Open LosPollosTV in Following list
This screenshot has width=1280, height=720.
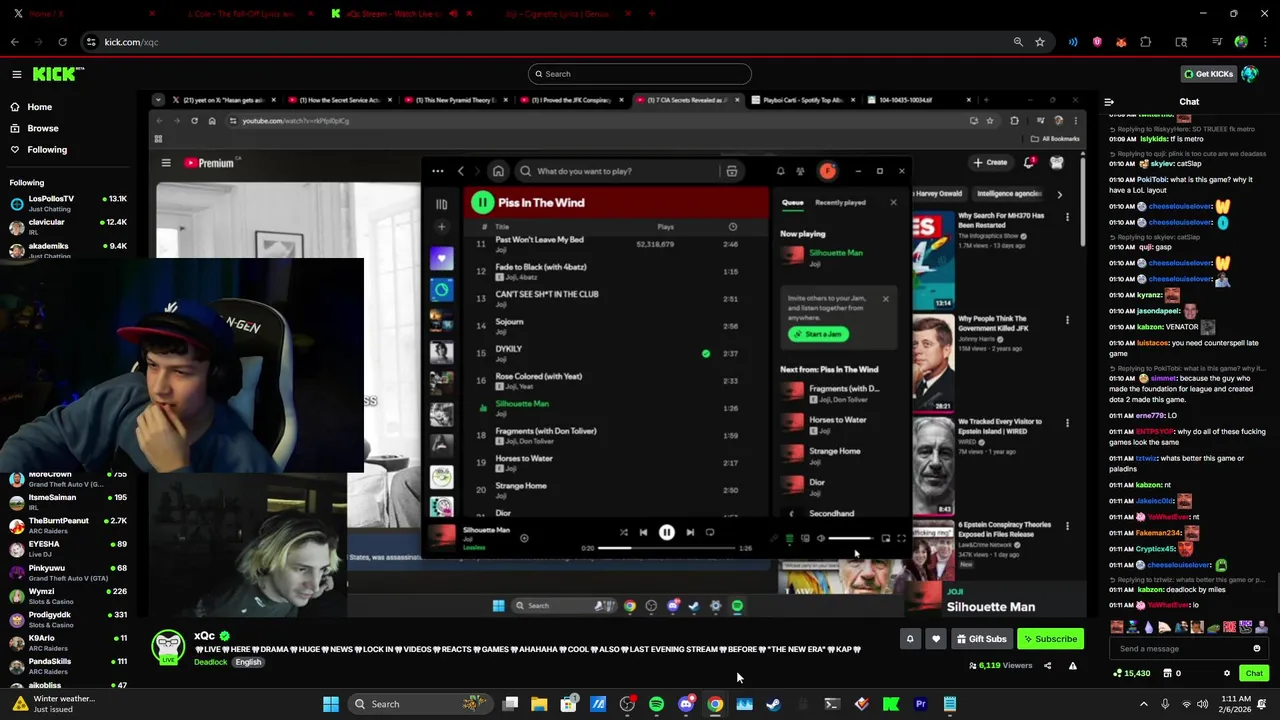67,203
